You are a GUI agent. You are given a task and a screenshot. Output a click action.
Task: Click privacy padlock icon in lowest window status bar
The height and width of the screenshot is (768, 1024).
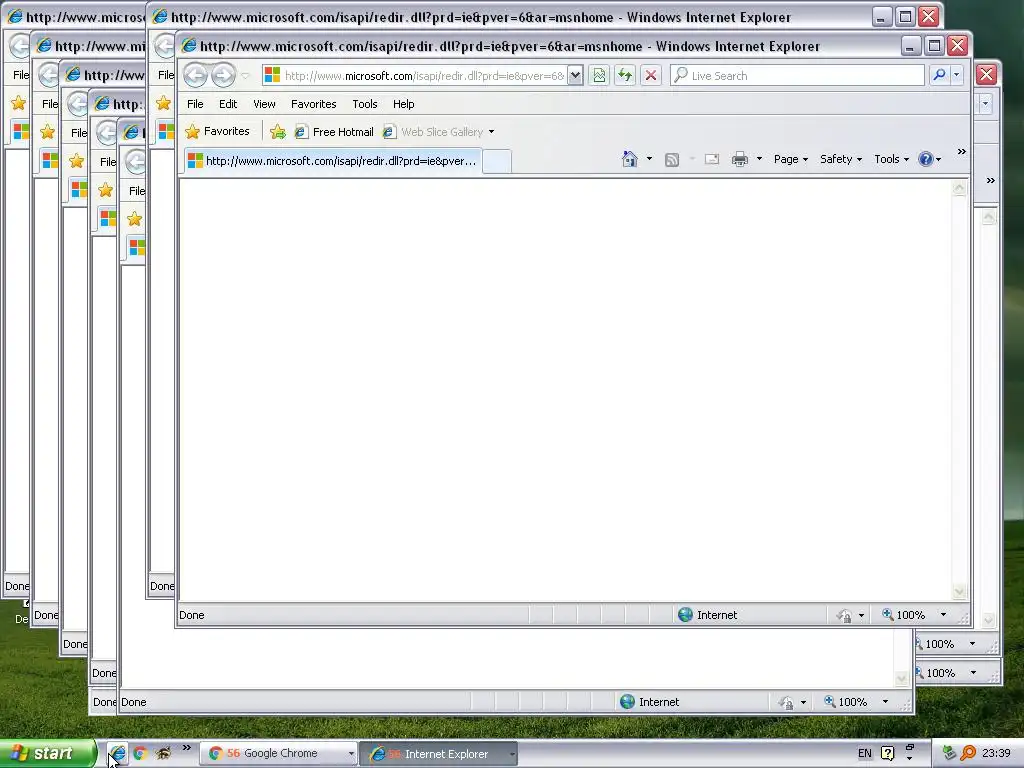tap(786, 702)
